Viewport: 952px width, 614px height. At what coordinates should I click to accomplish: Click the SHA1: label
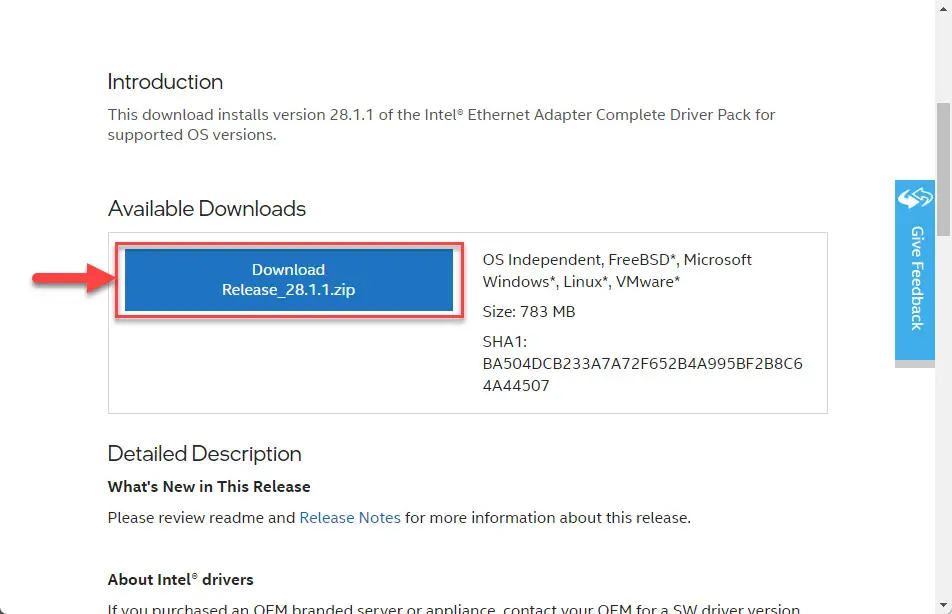tap(505, 341)
